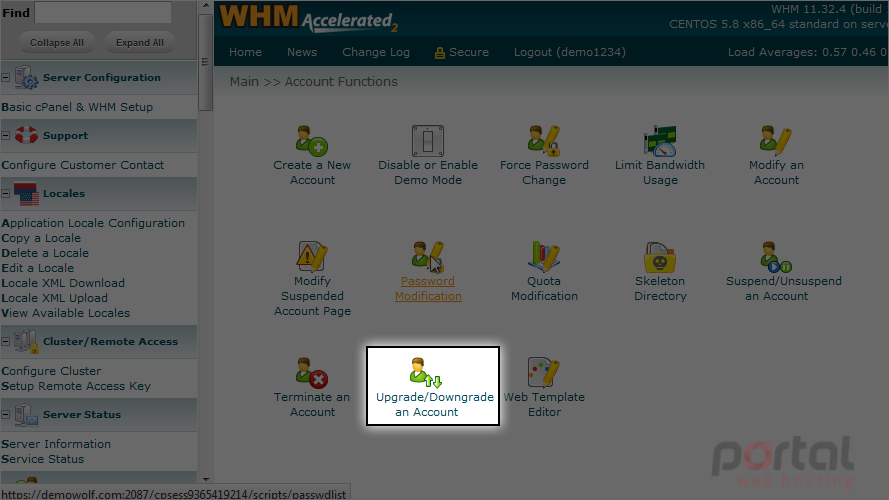Open Basic cPanel & WHM Setup
Screen dimensions: 889x500
pyautogui.click(x=77, y=107)
